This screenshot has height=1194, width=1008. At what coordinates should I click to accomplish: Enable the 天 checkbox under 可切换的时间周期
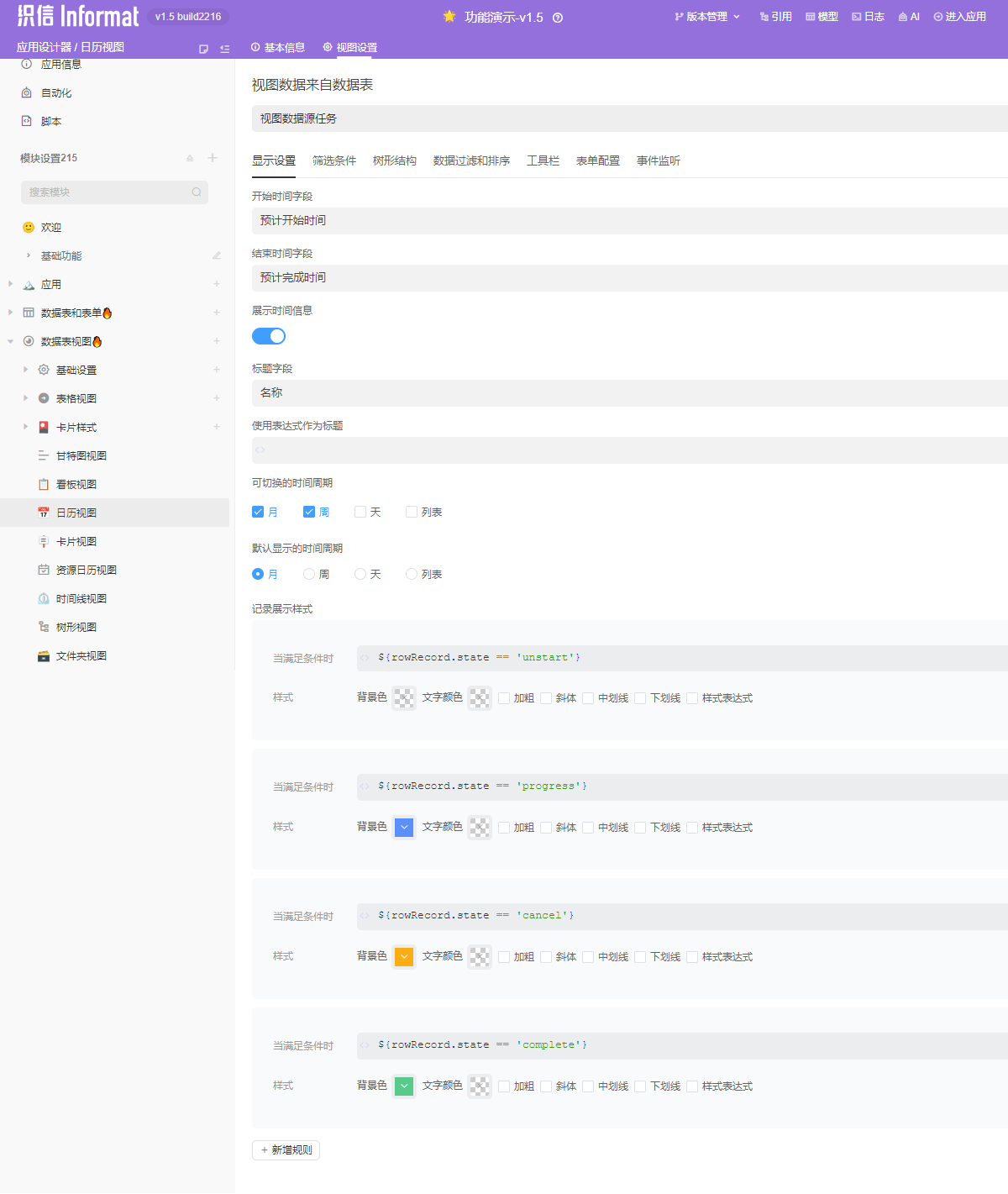coord(360,512)
